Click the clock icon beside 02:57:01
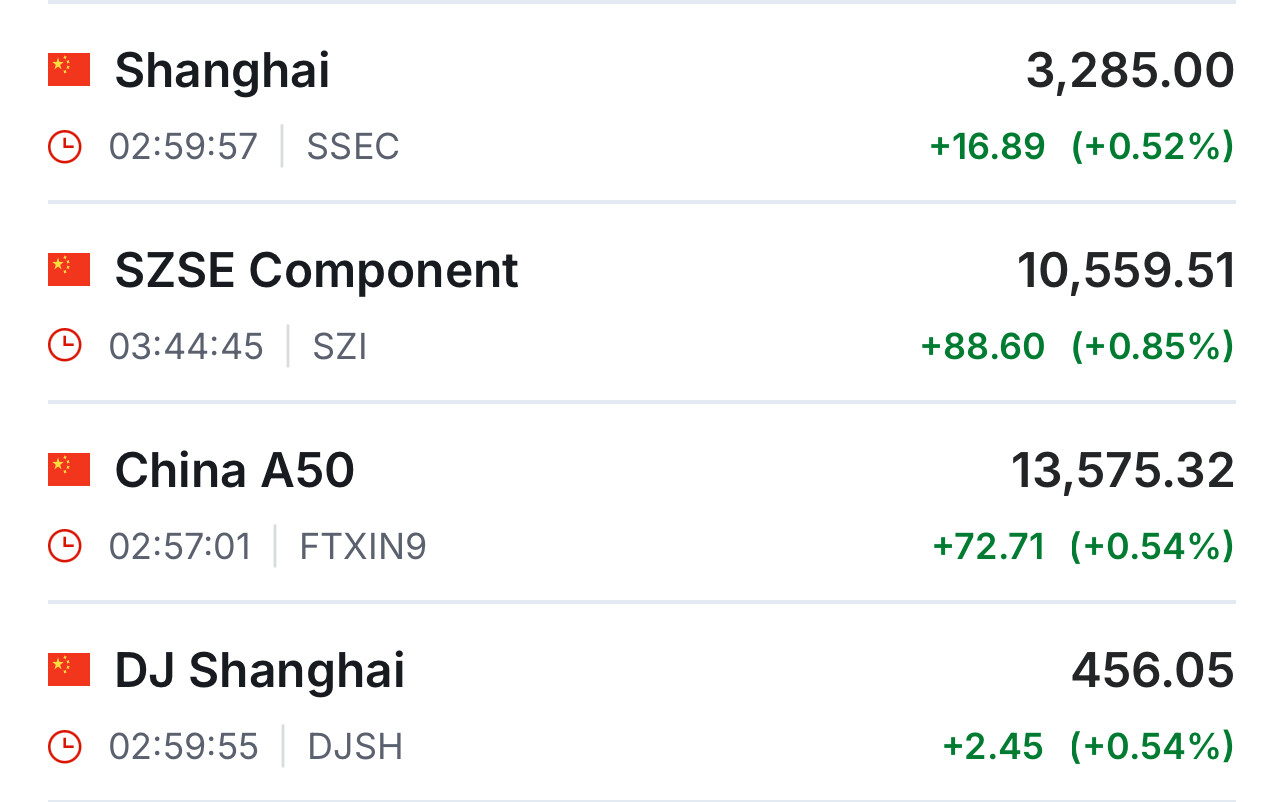 click(65, 547)
